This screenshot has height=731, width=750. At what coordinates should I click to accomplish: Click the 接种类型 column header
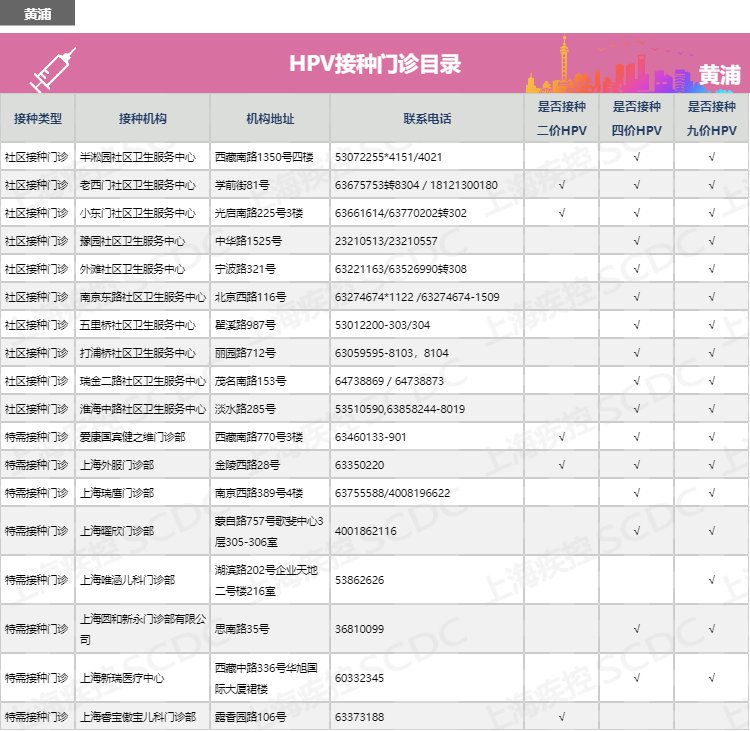(x=37, y=118)
